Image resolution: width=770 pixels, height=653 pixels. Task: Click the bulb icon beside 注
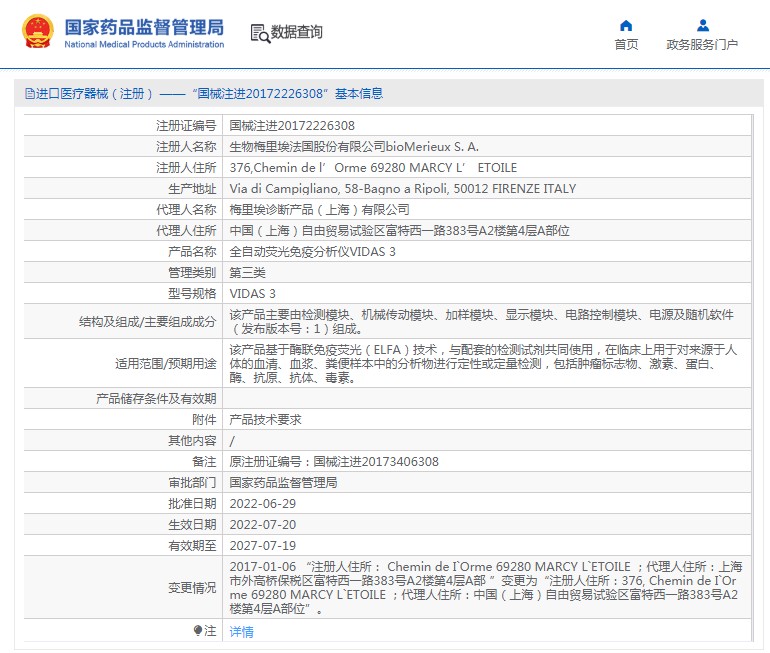[x=198, y=631]
